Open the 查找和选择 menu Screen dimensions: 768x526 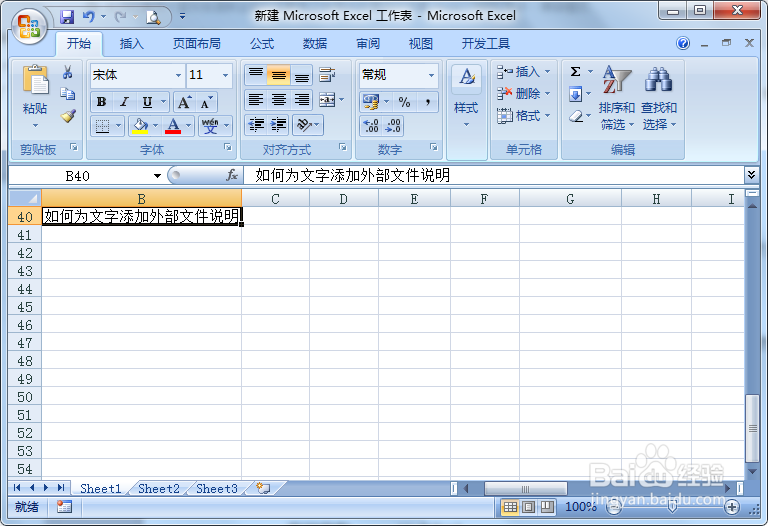coord(659,98)
